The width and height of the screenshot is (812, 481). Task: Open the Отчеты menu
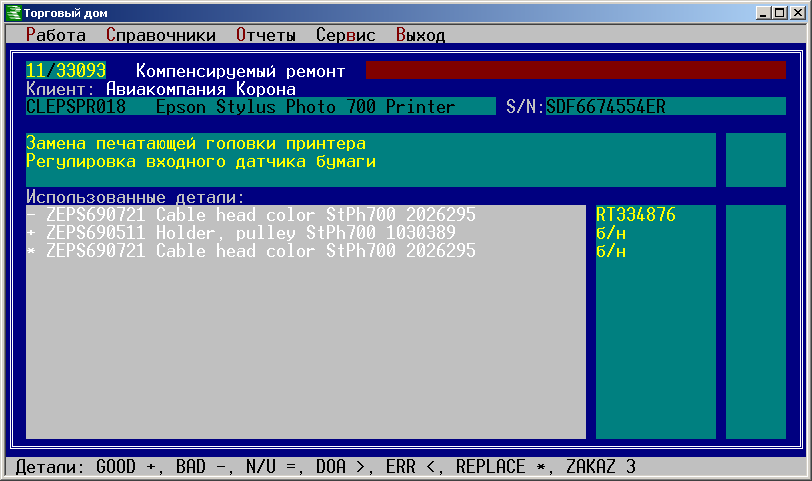point(266,35)
